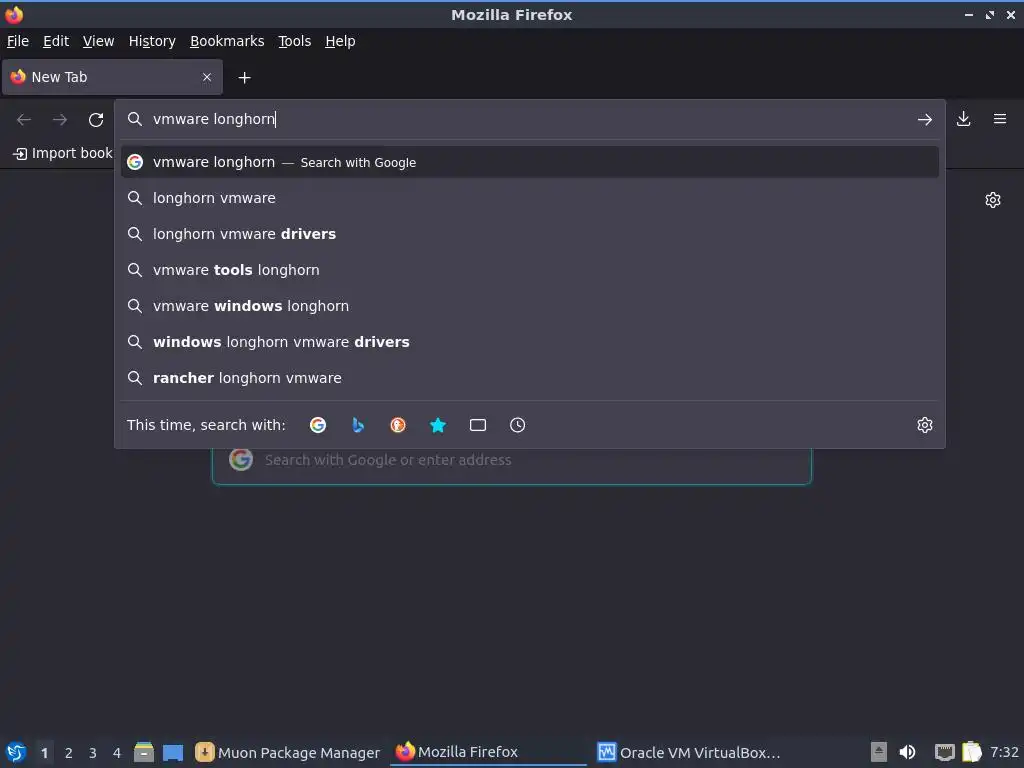Open removable media tray icon
Screen dimensions: 1024x768
pos(879,752)
